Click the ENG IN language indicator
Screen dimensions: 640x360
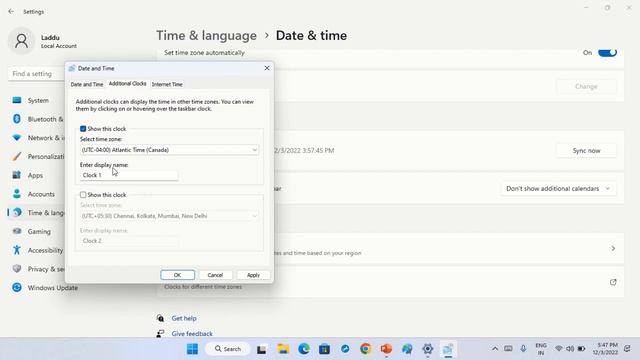pyautogui.click(x=541, y=349)
